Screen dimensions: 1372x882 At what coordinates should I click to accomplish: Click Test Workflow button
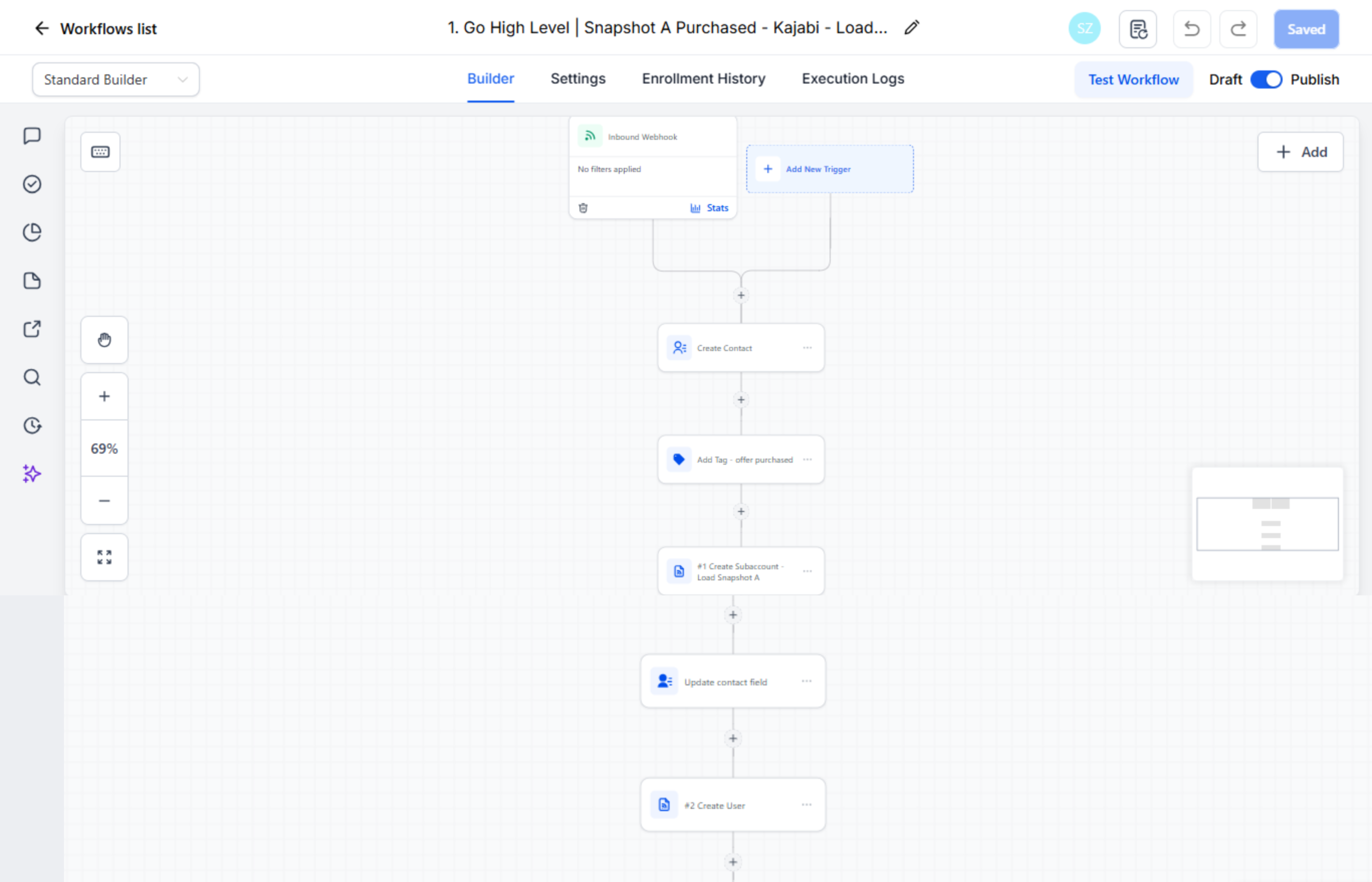tap(1133, 80)
